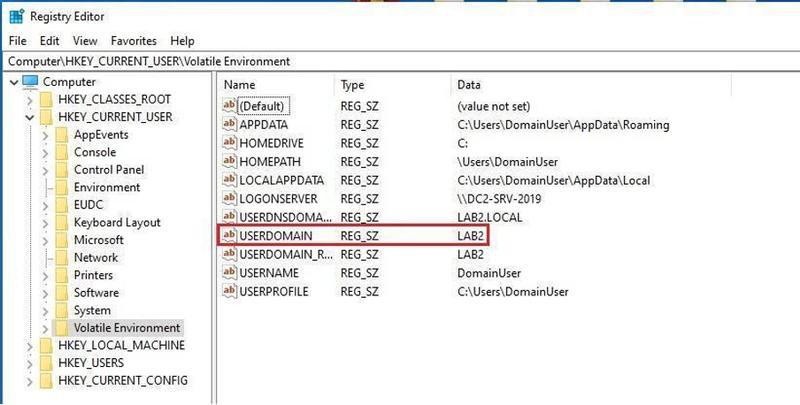Expand the Software key
Image resolution: width=800 pixels, height=405 pixels.
point(45,293)
